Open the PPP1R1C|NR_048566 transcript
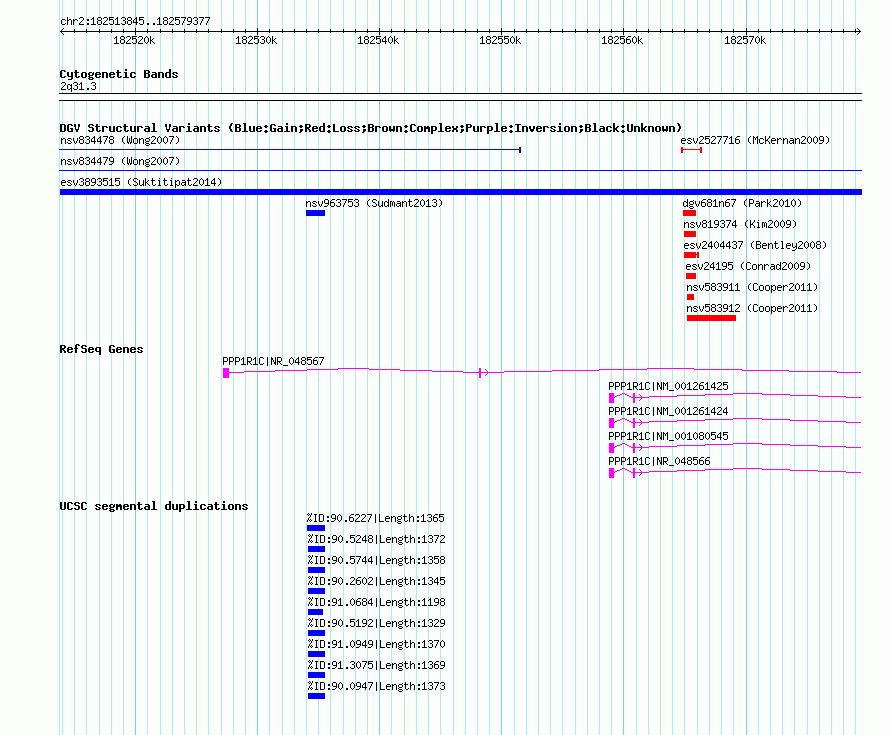 click(x=734, y=472)
